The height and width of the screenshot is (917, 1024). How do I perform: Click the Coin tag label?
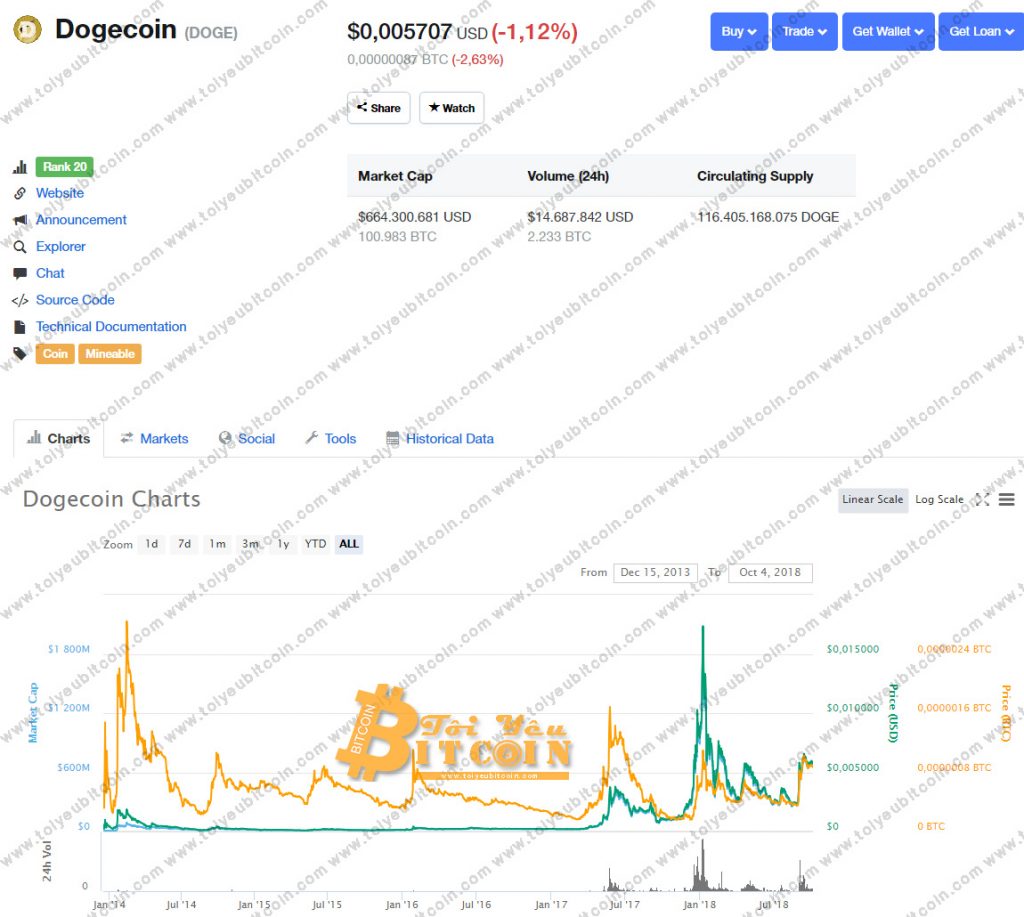click(56, 354)
